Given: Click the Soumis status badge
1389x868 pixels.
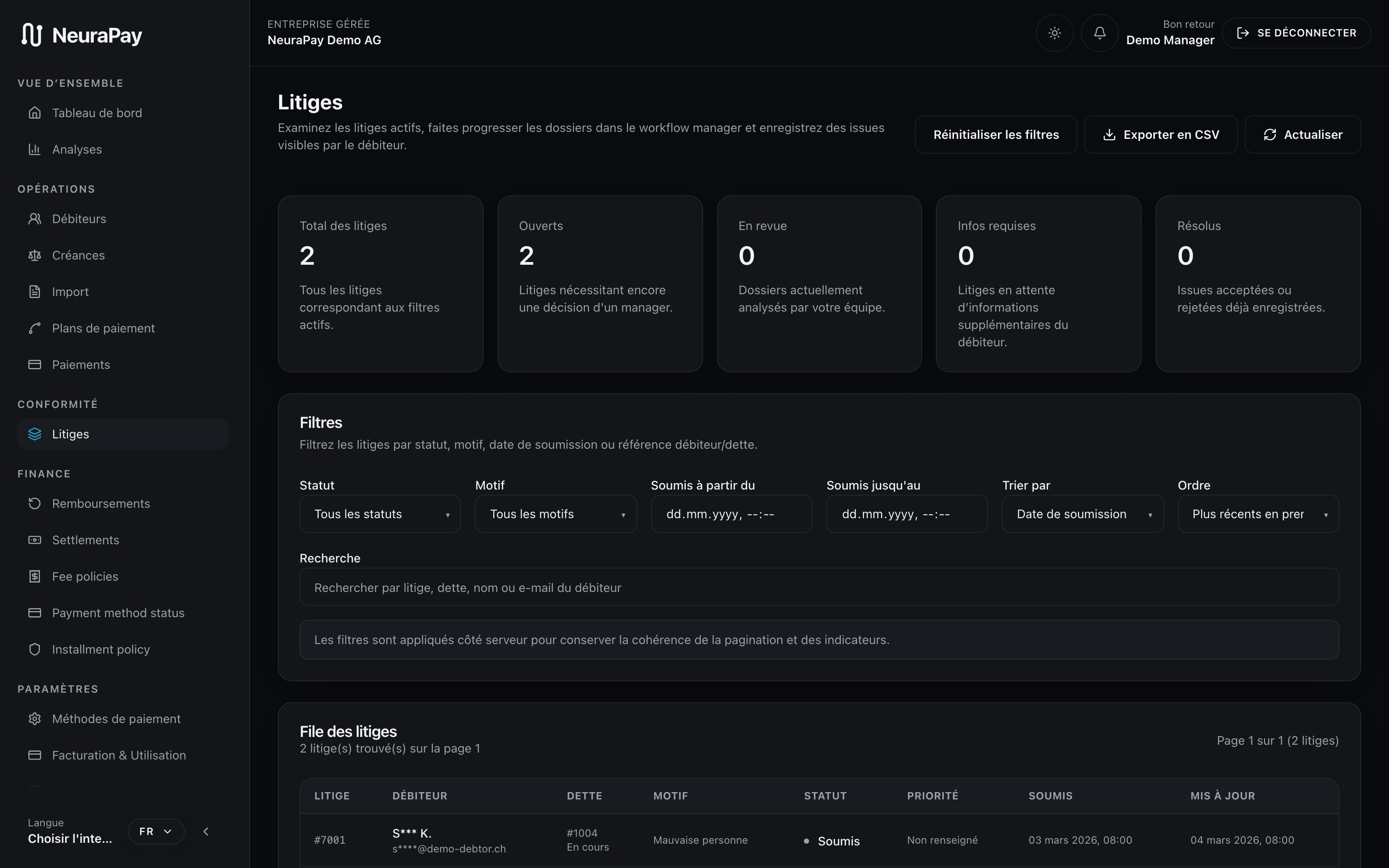Looking at the screenshot, I should click(x=832, y=841).
